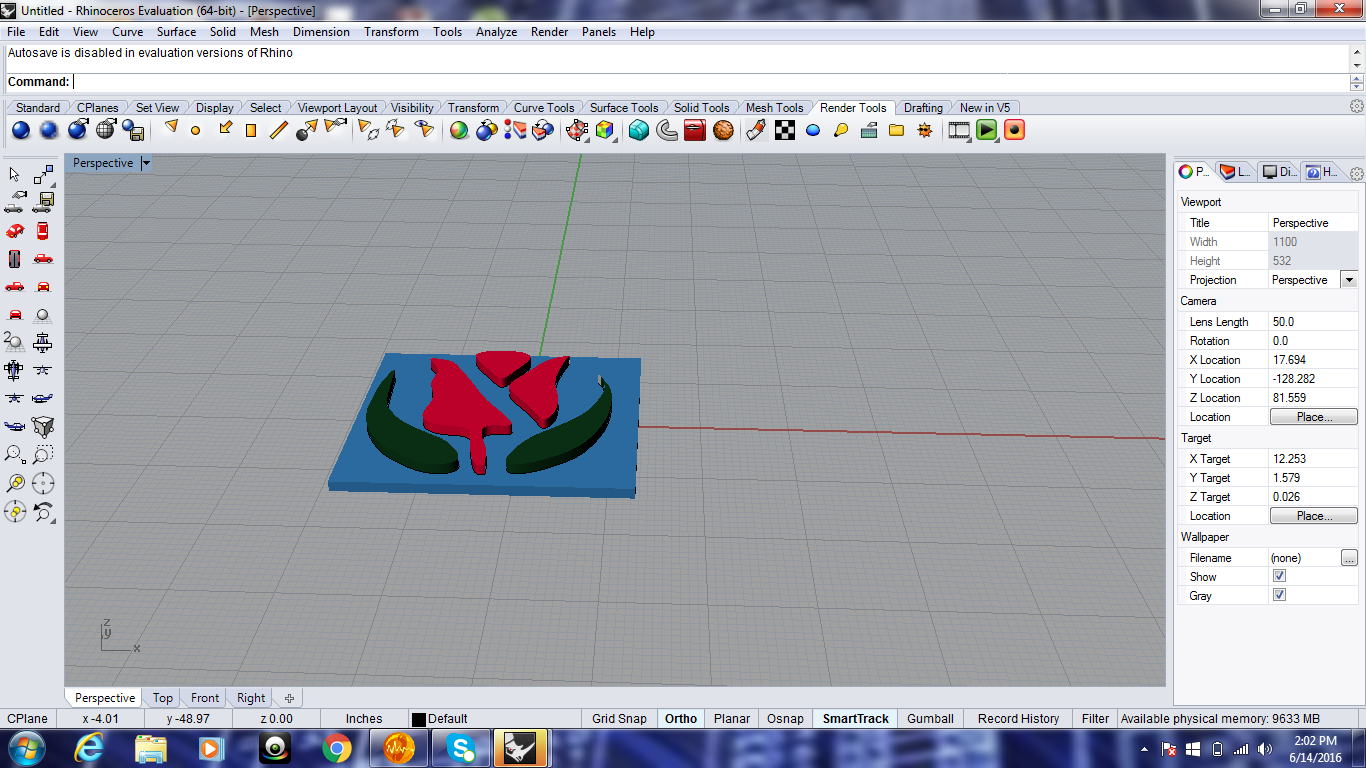Click the green Render play button icon
Image resolution: width=1366 pixels, height=768 pixels.
[x=987, y=130]
